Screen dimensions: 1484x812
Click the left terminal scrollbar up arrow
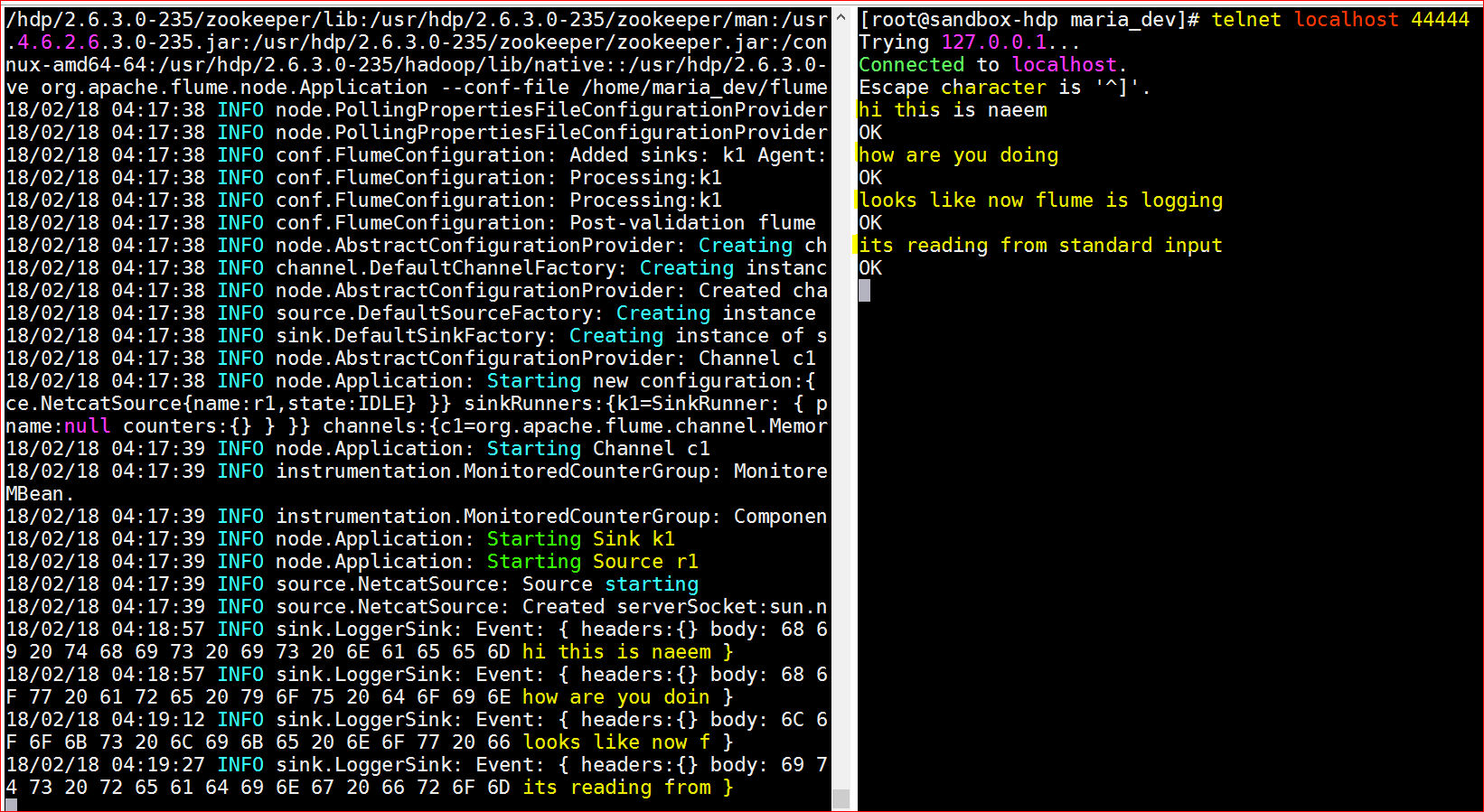pyautogui.click(x=841, y=17)
